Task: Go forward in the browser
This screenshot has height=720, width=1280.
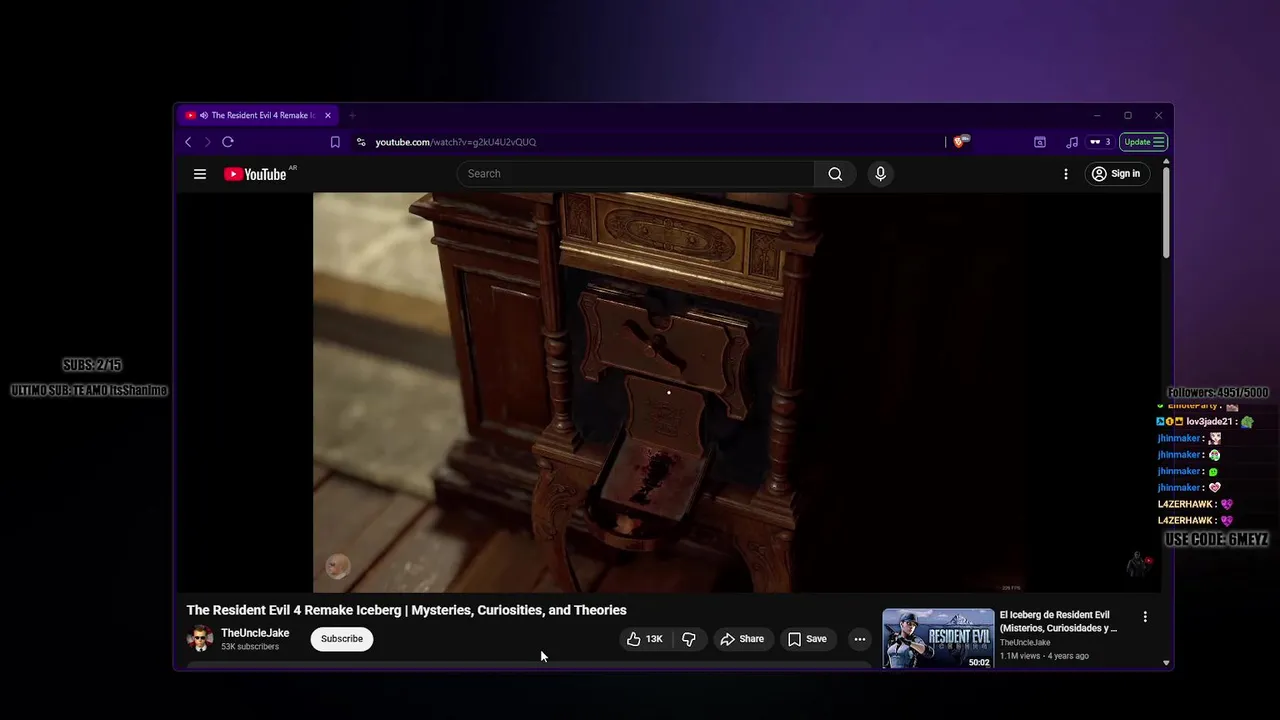Action: pos(208,142)
